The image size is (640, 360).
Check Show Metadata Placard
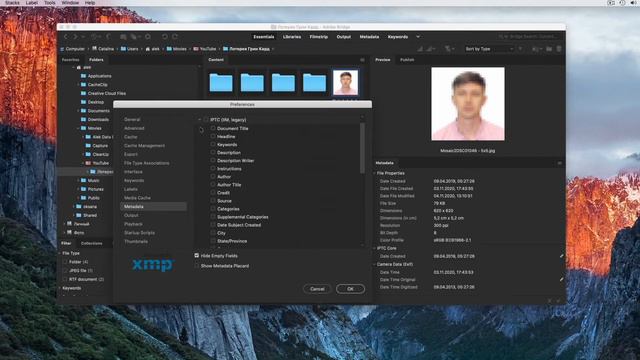[197, 266]
